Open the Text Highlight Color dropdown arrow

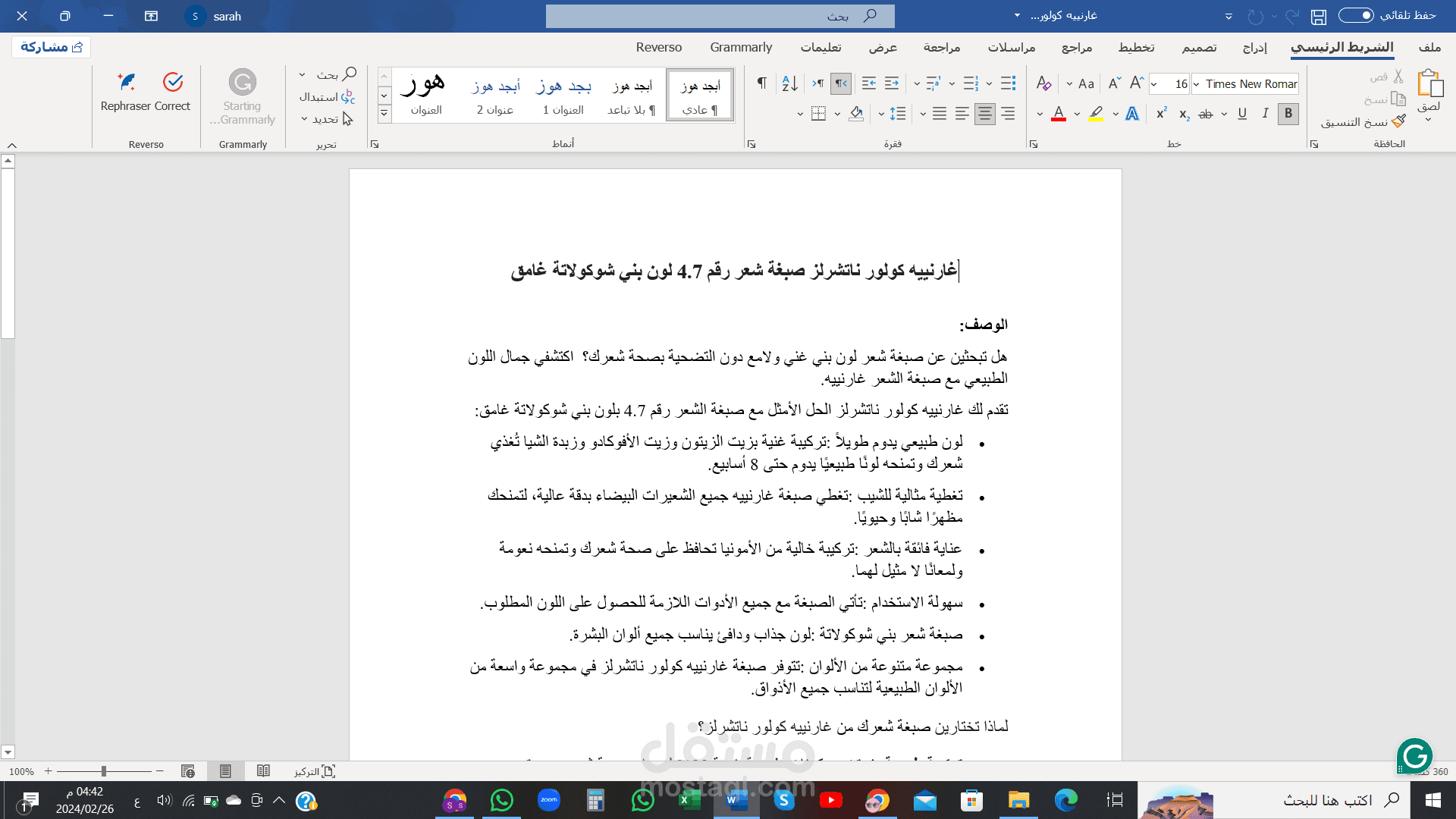tap(1077, 115)
